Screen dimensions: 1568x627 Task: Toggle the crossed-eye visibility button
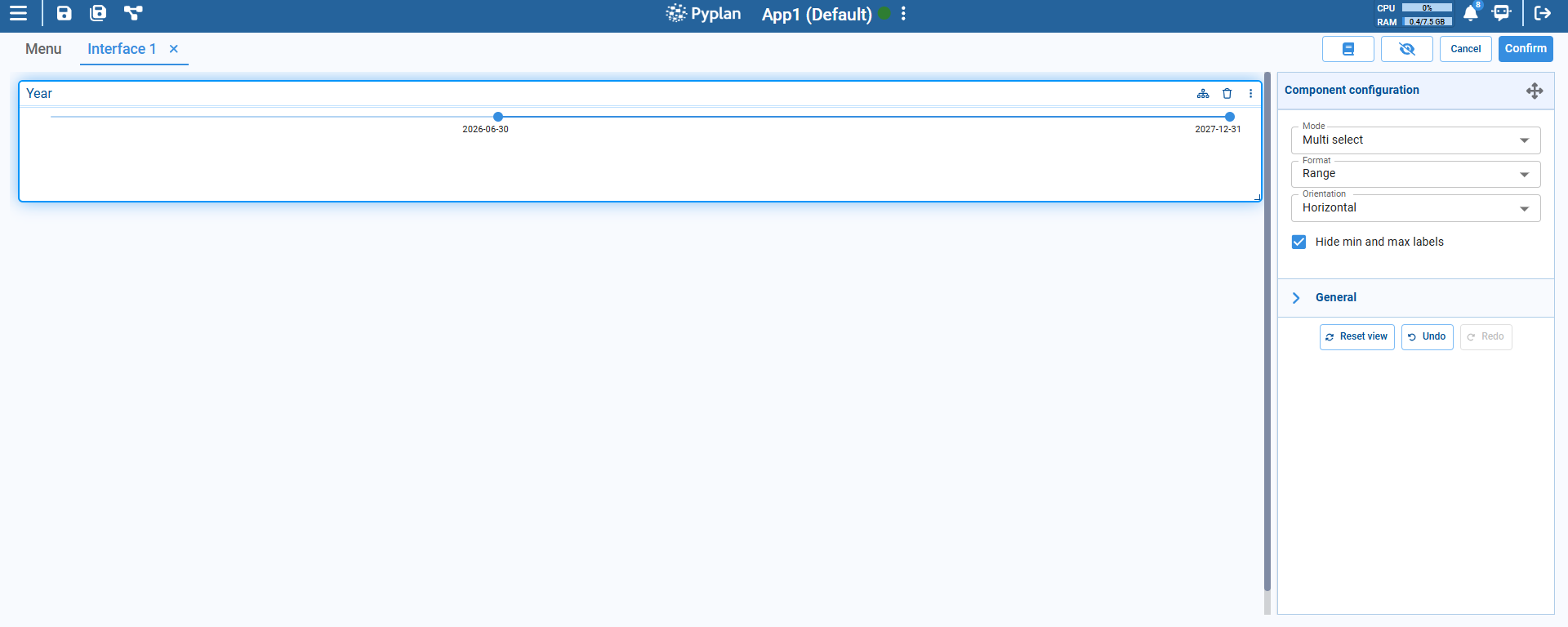[x=1406, y=49]
